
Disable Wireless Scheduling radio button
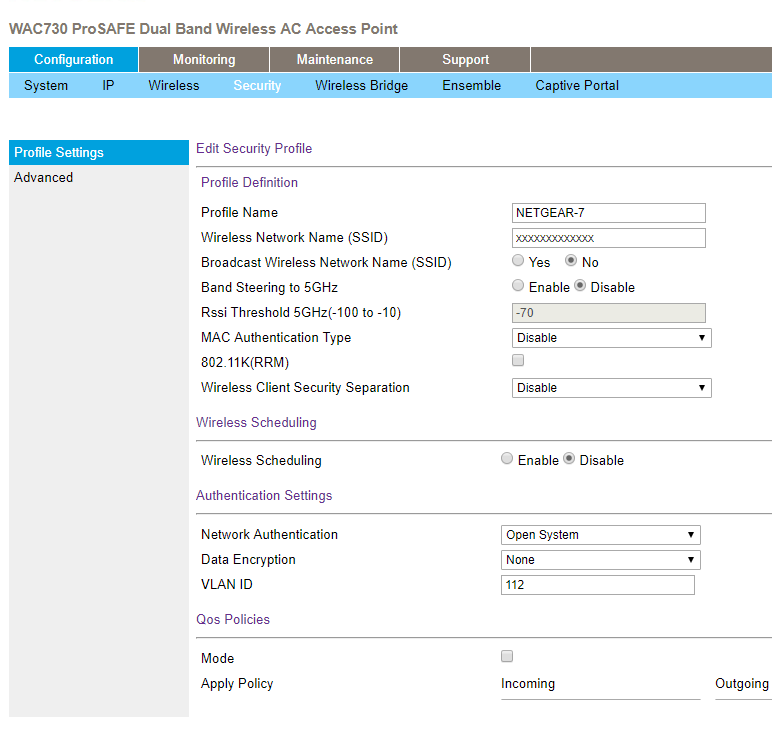click(x=569, y=458)
